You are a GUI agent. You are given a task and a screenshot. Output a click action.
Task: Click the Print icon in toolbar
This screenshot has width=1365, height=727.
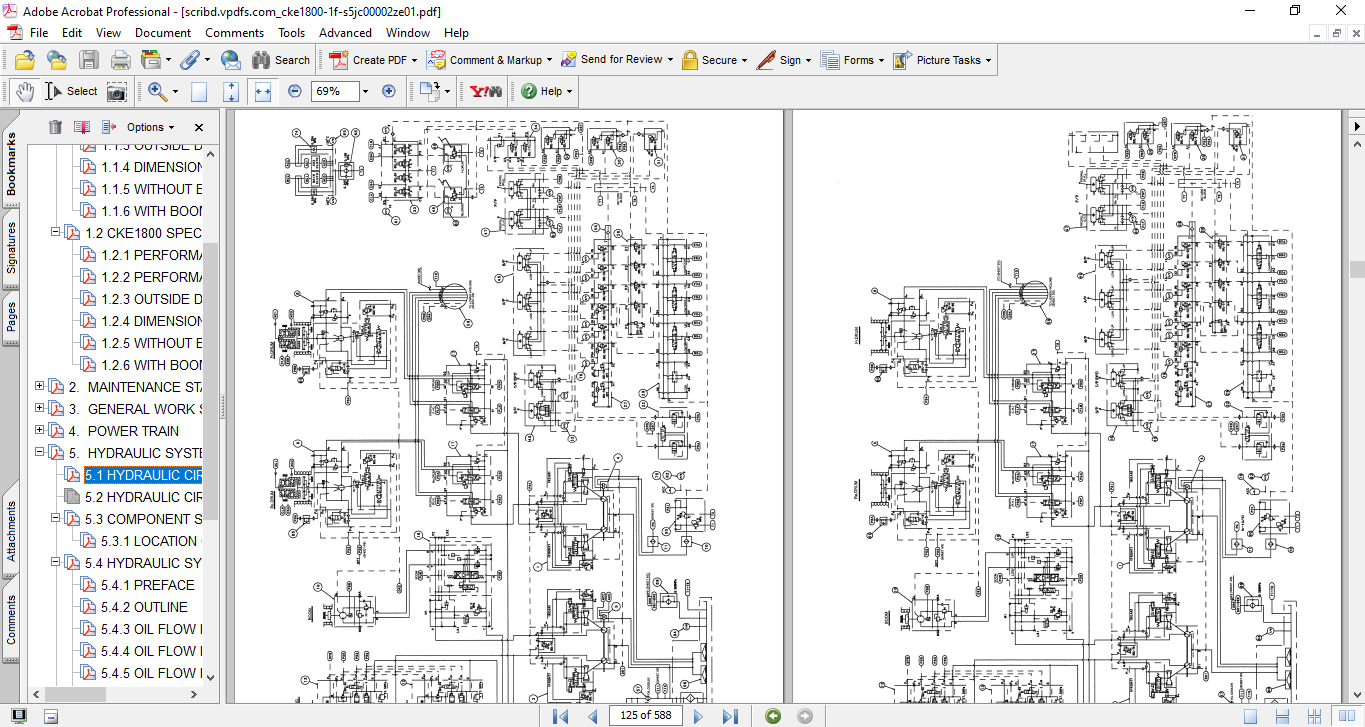coord(121,60)
